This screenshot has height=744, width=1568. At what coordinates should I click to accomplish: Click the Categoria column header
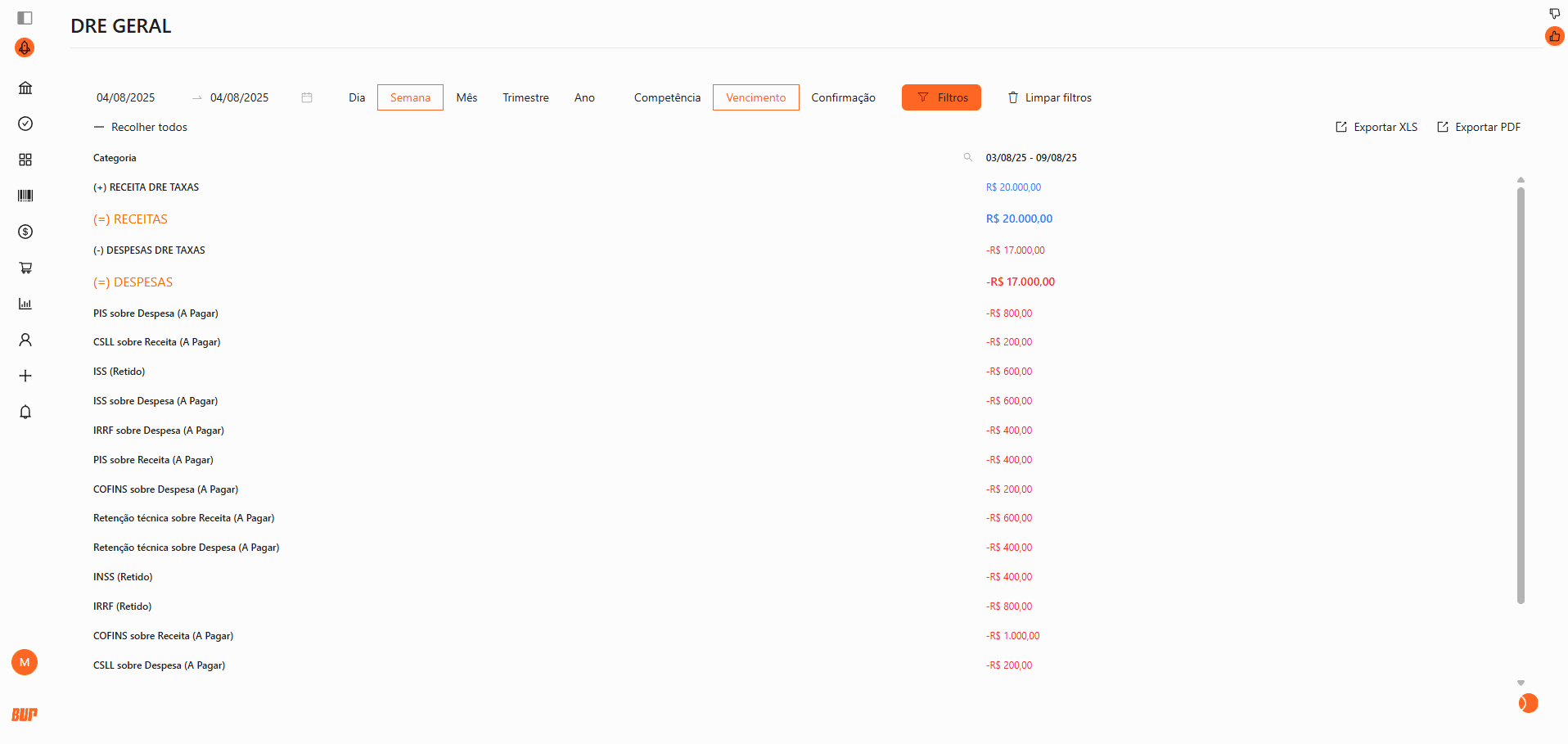[115, 158]
